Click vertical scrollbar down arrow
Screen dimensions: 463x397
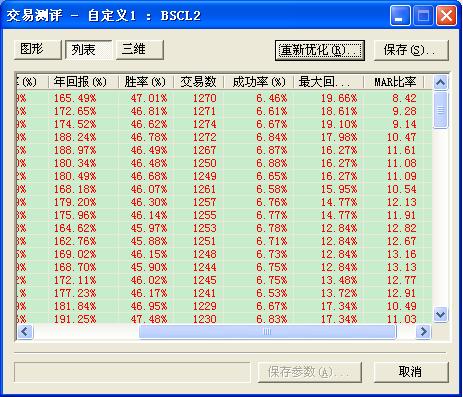pyautogui.click(x=441, y=314)
